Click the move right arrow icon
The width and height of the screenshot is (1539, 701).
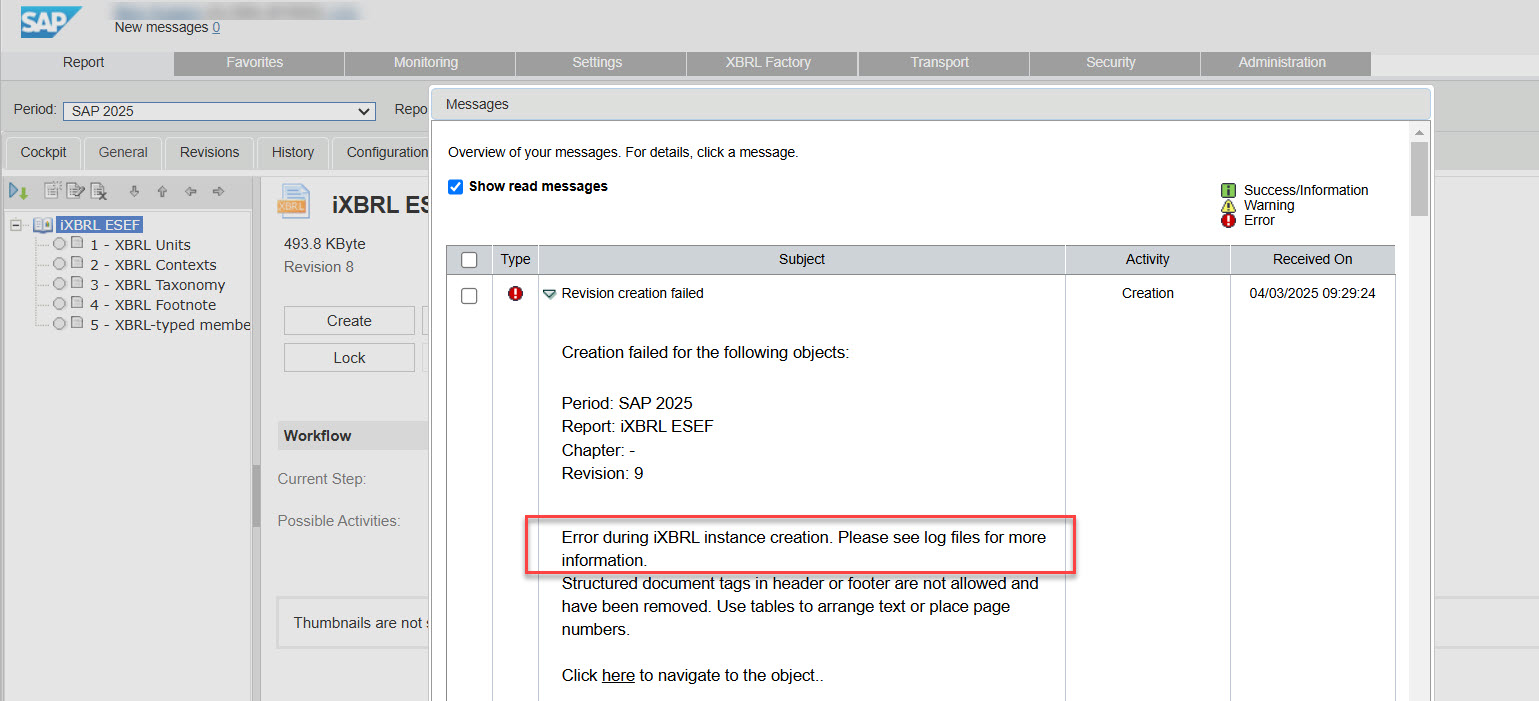(x=218, y=191)
